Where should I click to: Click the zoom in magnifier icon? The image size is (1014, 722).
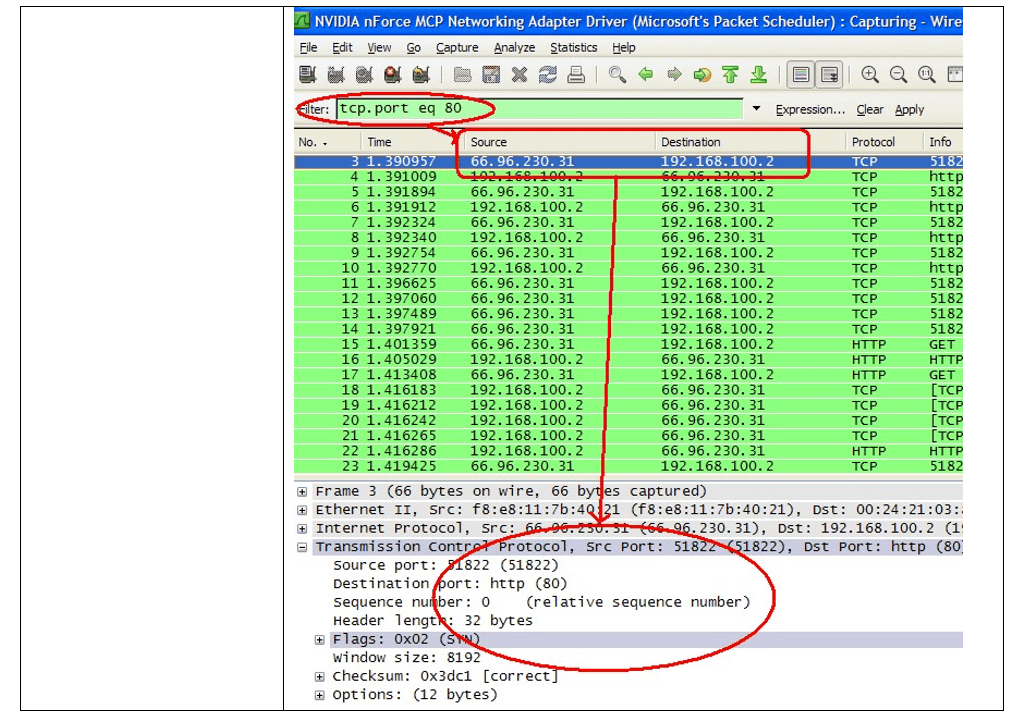(870, 75)
